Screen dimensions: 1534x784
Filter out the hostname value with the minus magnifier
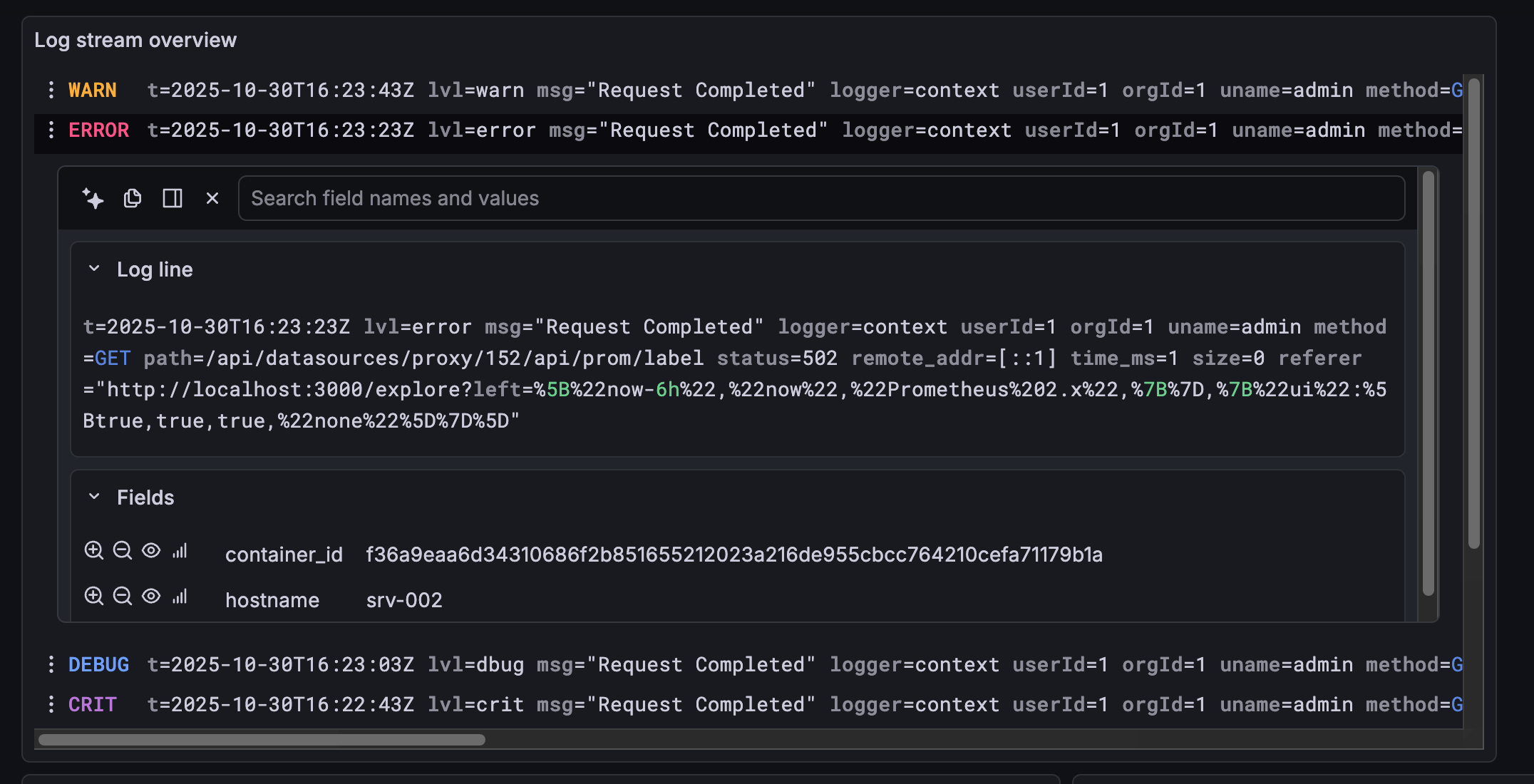coord(123,597)
